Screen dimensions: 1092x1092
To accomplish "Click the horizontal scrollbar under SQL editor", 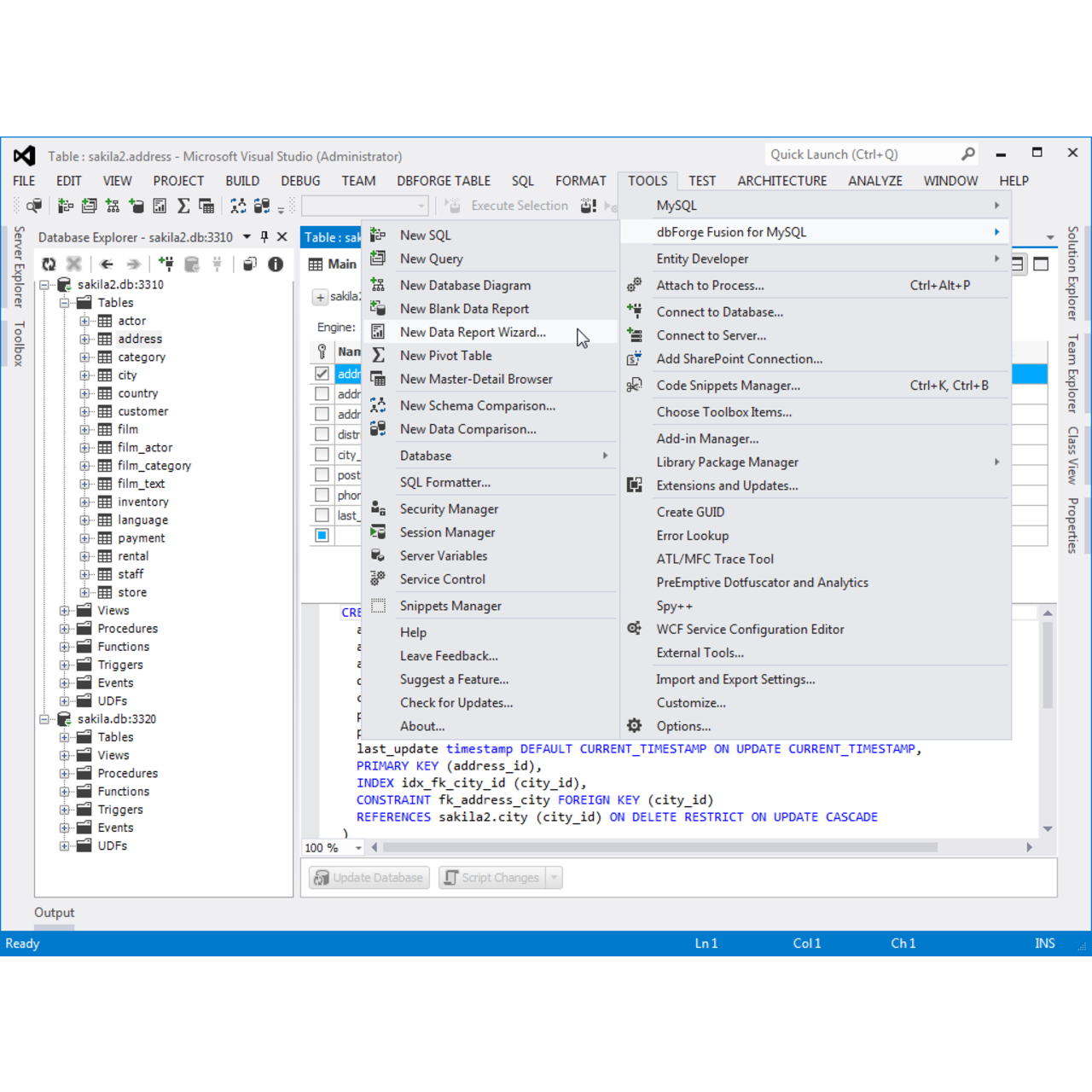I will point(659,848).
